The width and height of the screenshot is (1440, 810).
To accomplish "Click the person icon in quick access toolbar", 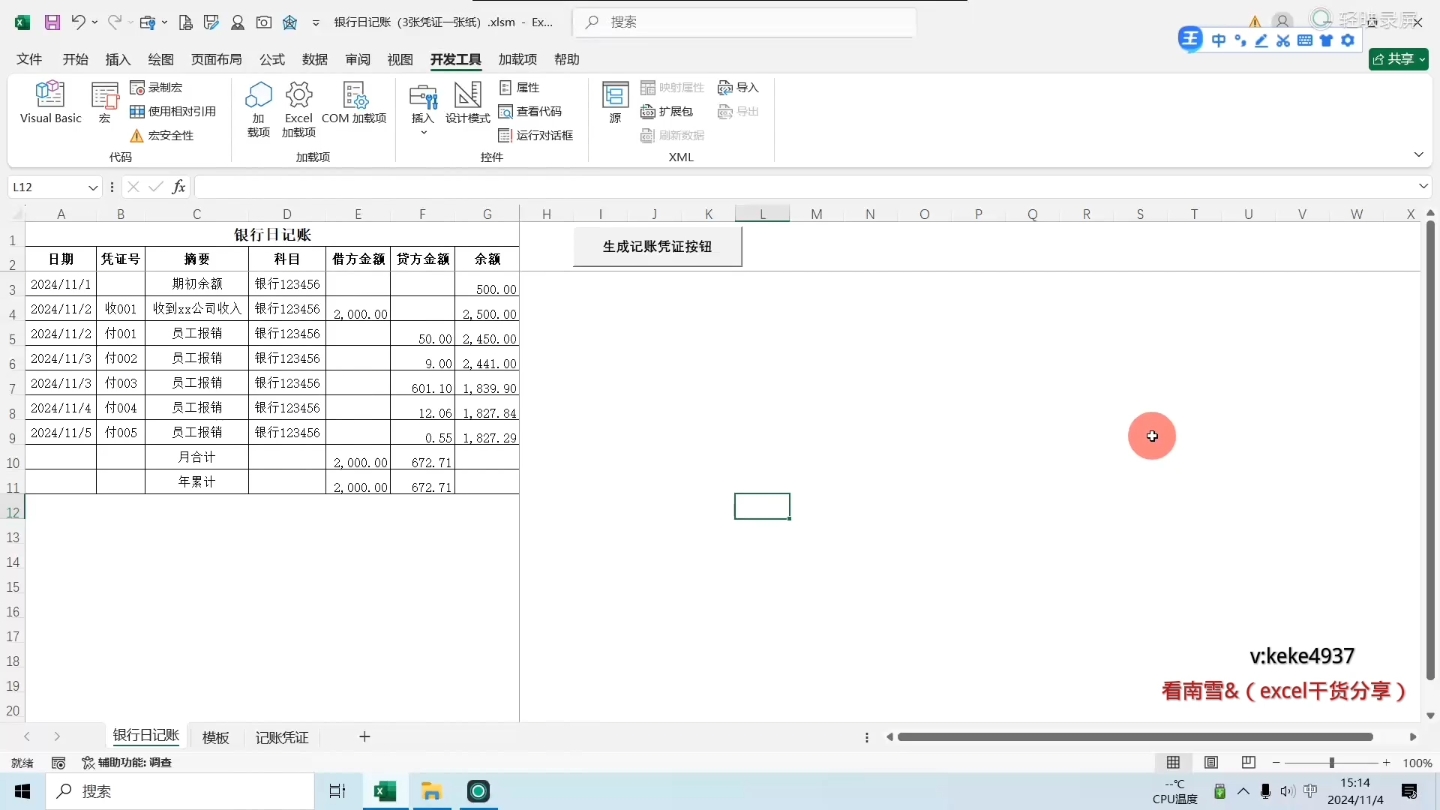I will [238, 22].
